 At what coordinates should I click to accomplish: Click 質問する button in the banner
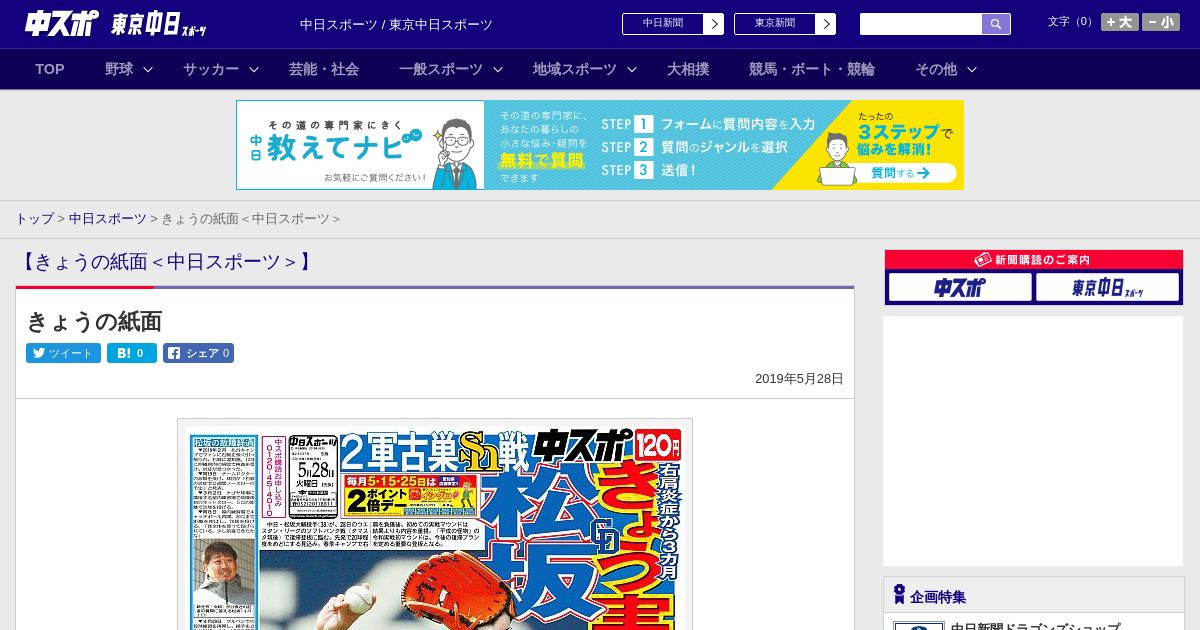pyautogui.click(x=899, y=173)
